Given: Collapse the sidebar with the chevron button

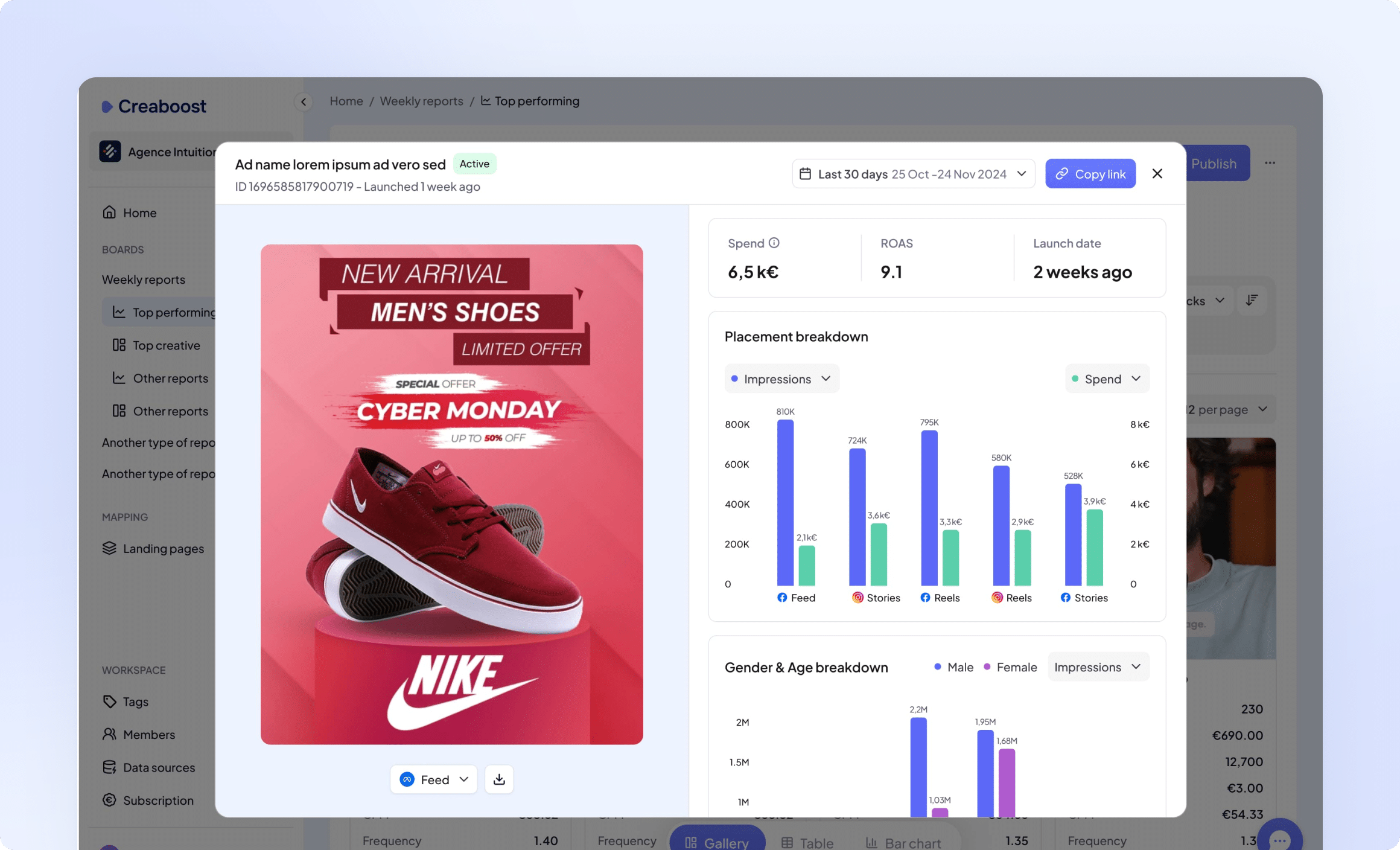Looking at the screenshot, I should click(x=304, y=101).
